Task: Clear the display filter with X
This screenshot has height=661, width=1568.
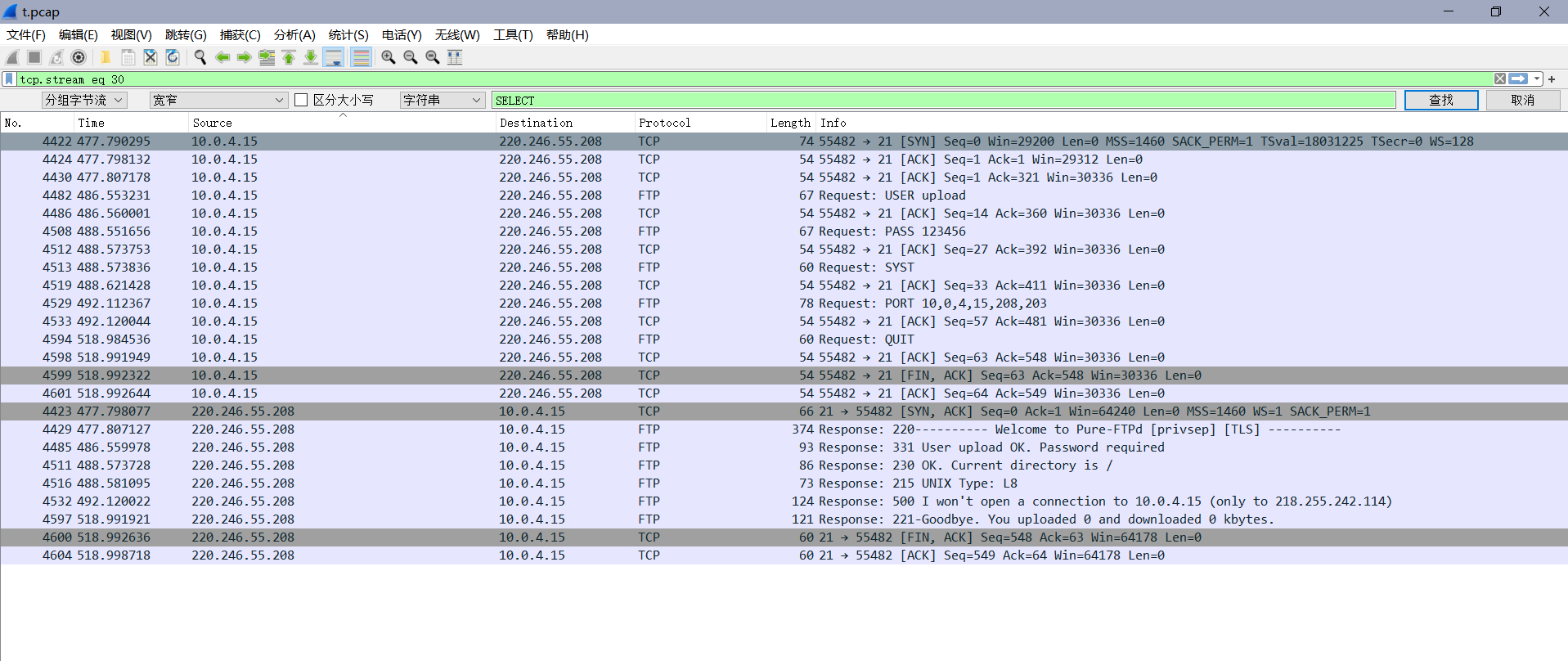Action: (x=1500, y=79)
